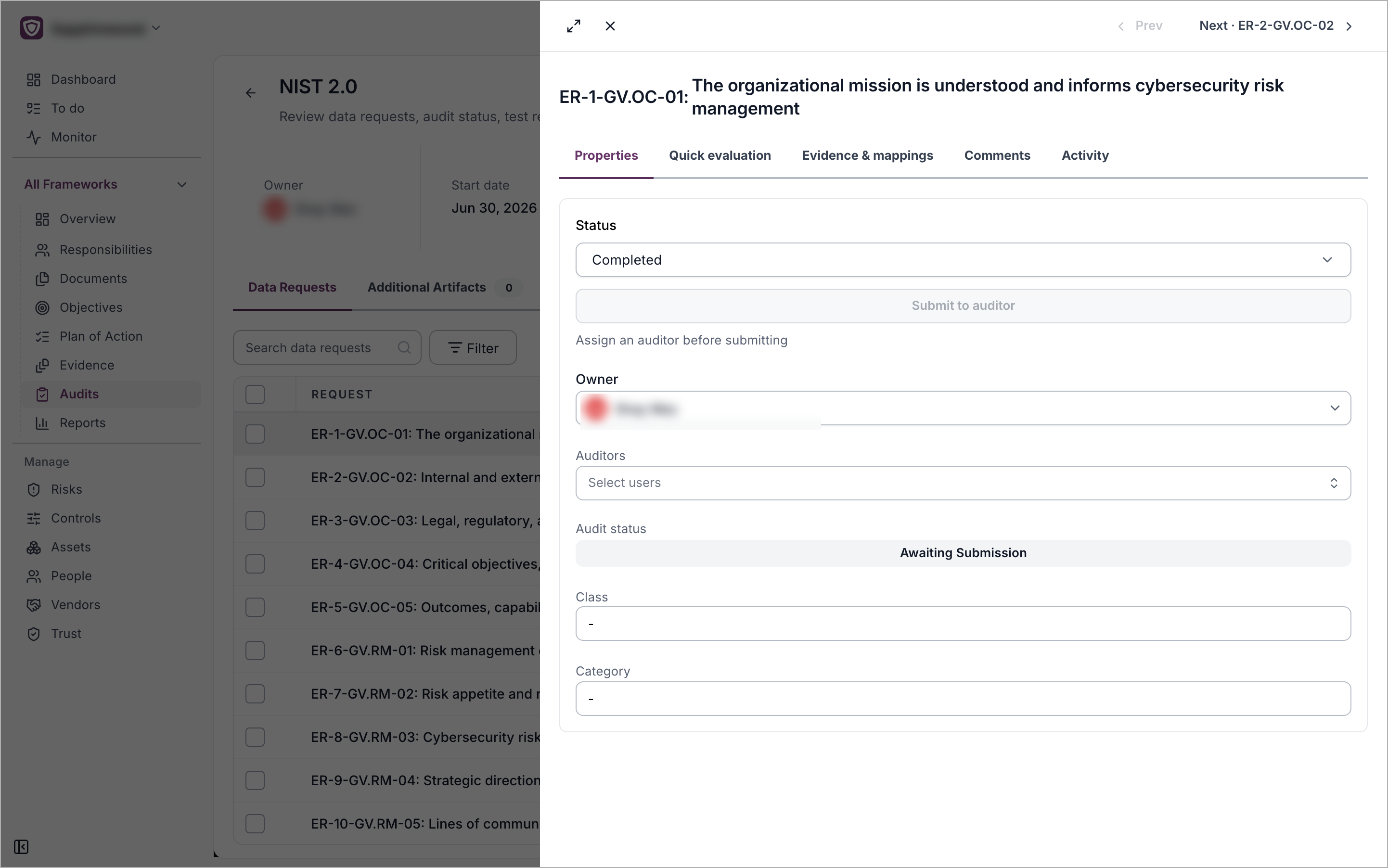Click the Start date value Jun 30, 2026
The width and height of the screenshot is (1388, 868).
coord(494,208)
